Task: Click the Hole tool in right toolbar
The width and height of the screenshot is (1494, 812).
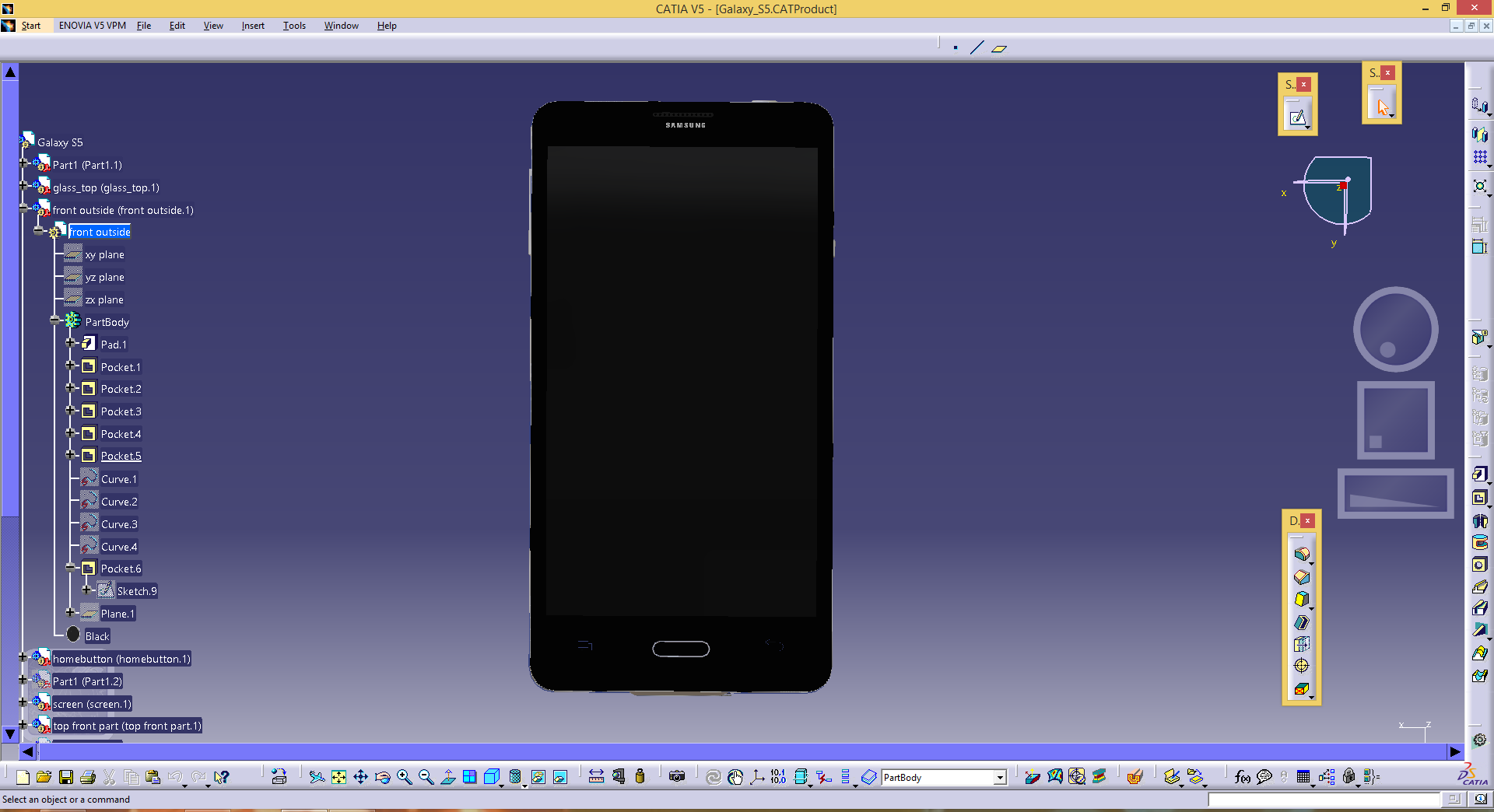Action: [x=1479, y=565]
